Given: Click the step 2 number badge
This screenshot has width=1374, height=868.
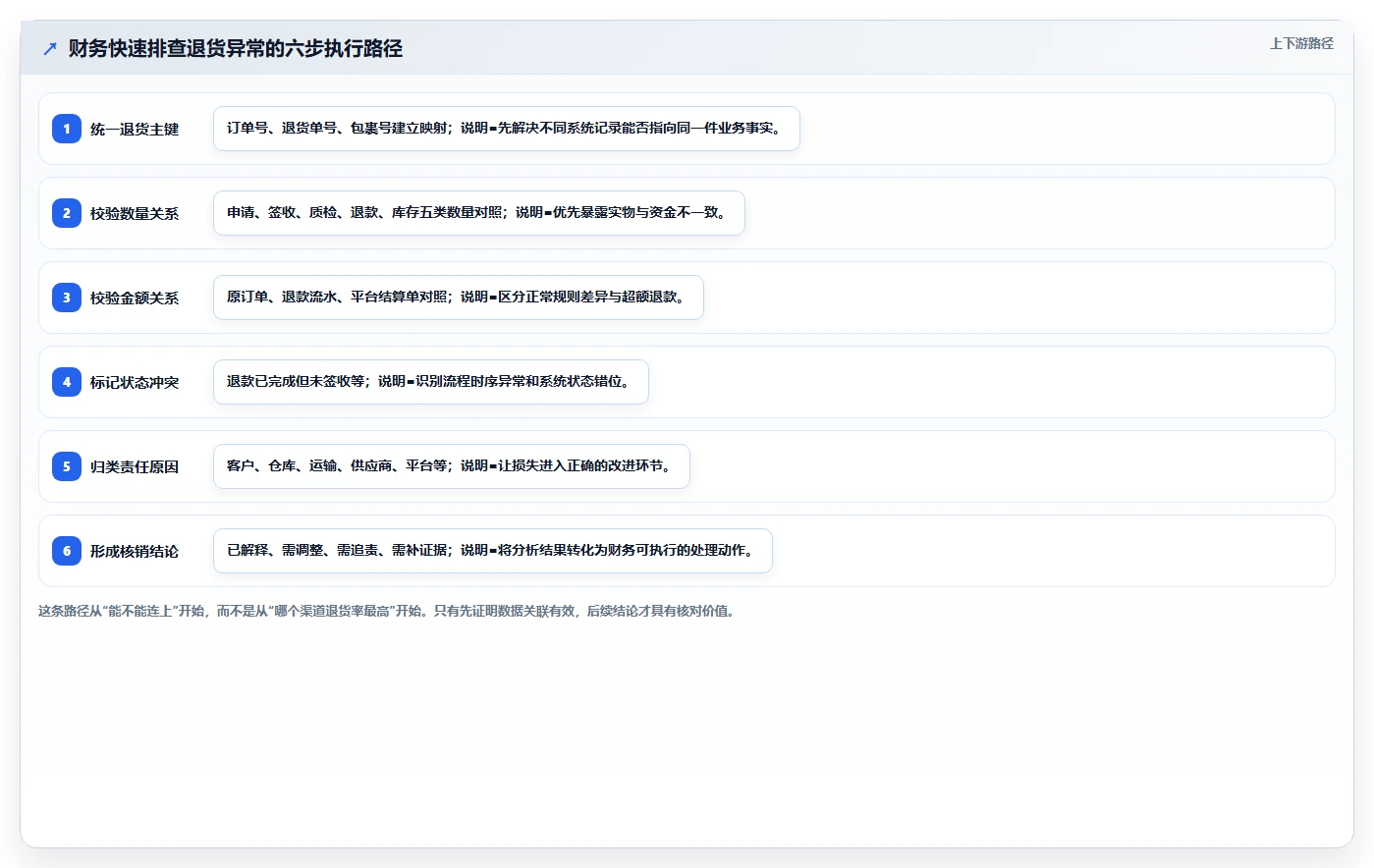Looking at the screenshot, I should point(67,213).
